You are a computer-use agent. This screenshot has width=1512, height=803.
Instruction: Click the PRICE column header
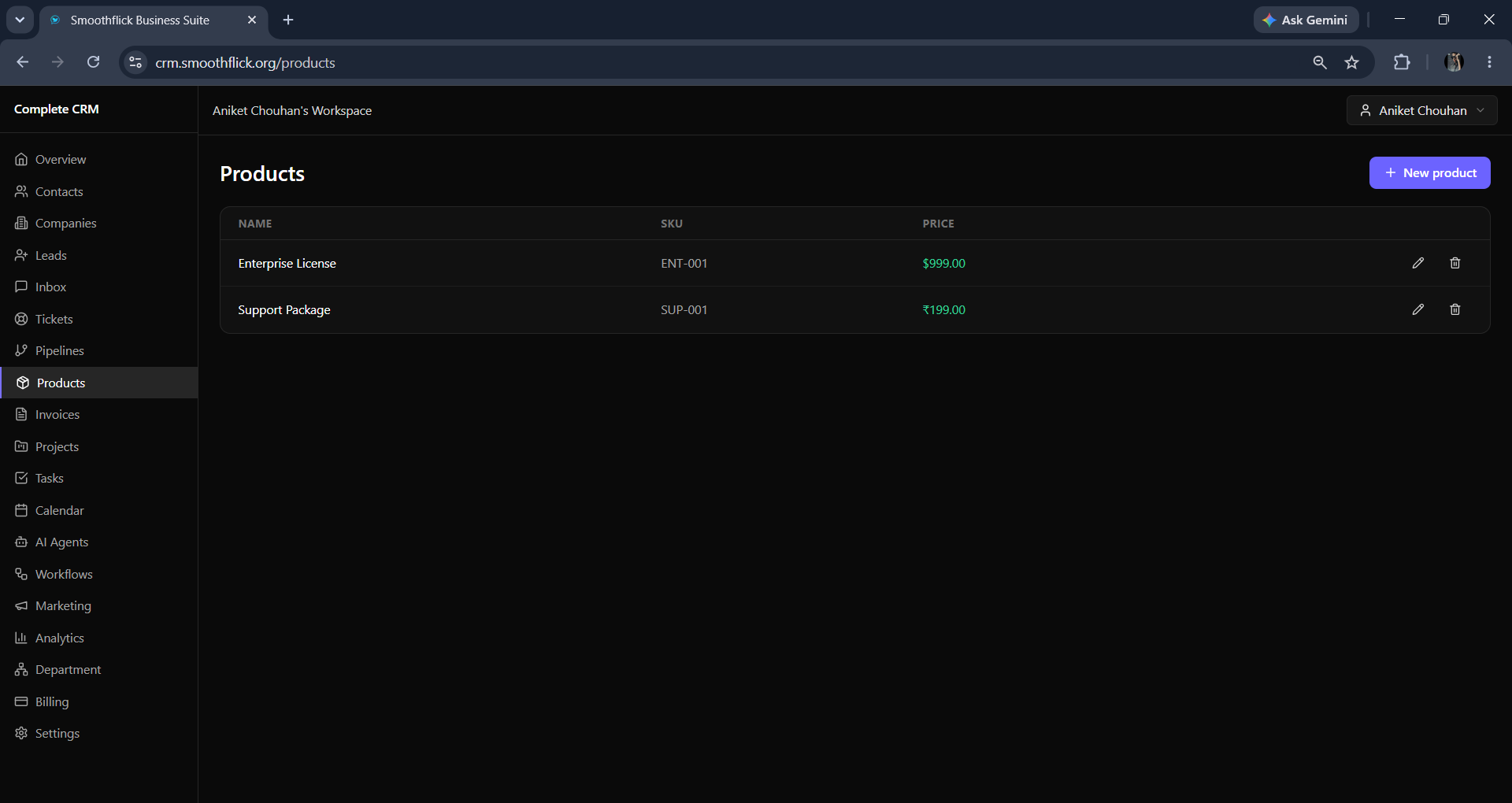tap(939, 224)
